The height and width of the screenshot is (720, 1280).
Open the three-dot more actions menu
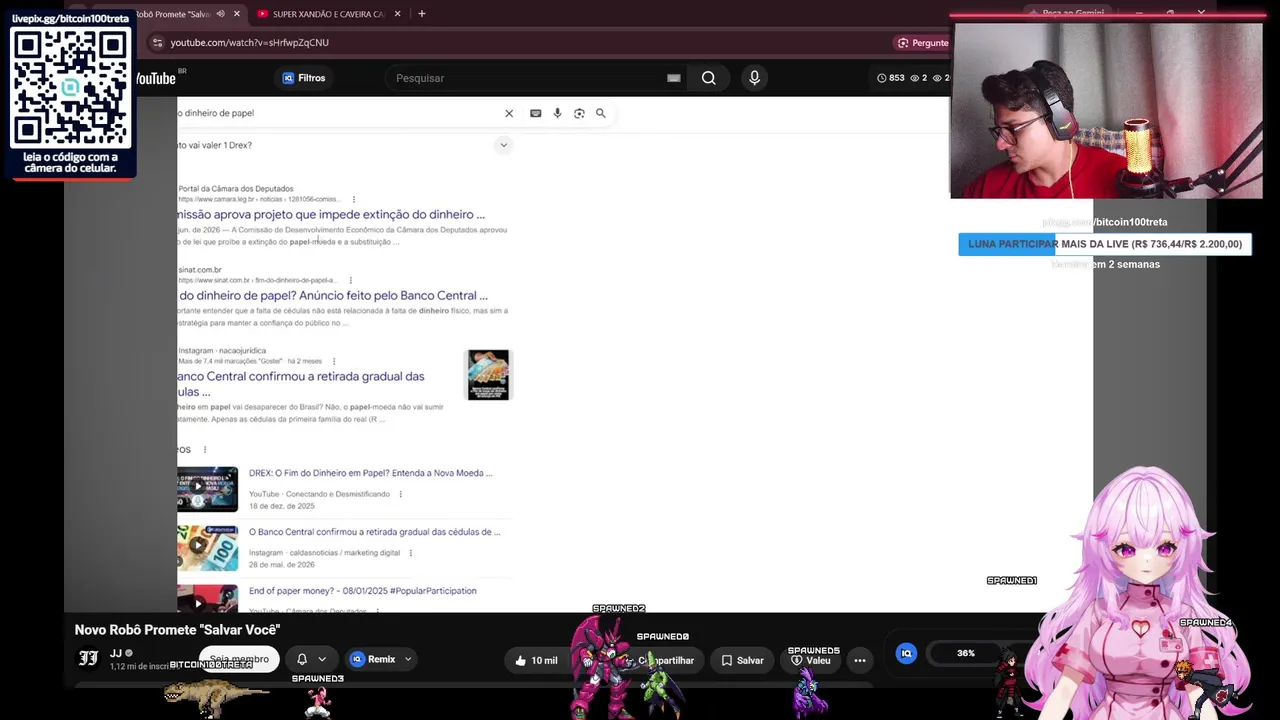pos(860,660)
